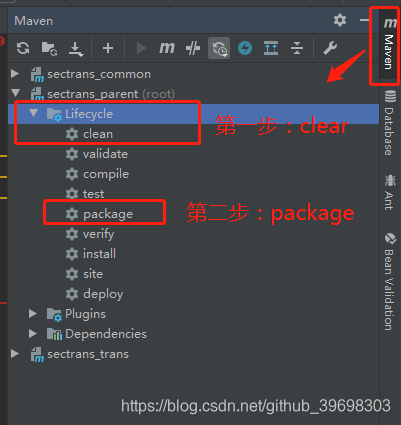Select the deploy lifecycle goal
401x425 pixels.
click(x=103, y=294)
